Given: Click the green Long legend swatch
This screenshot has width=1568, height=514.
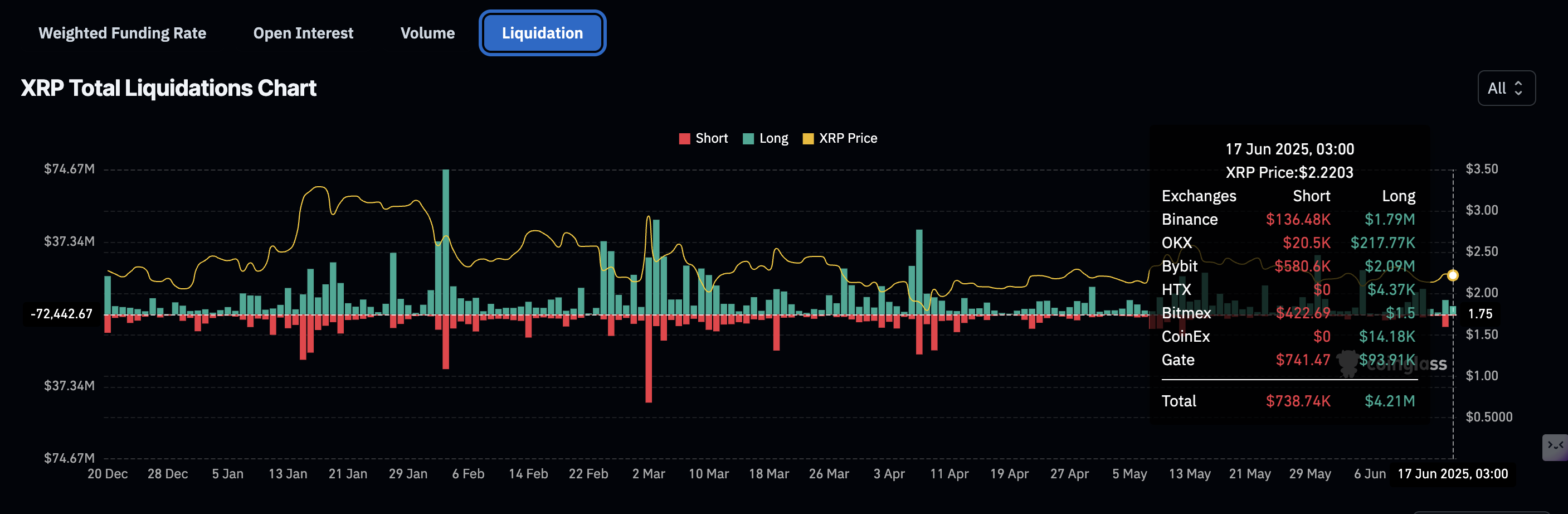Looking at the screenshot, I should click(x=748, y=139).
